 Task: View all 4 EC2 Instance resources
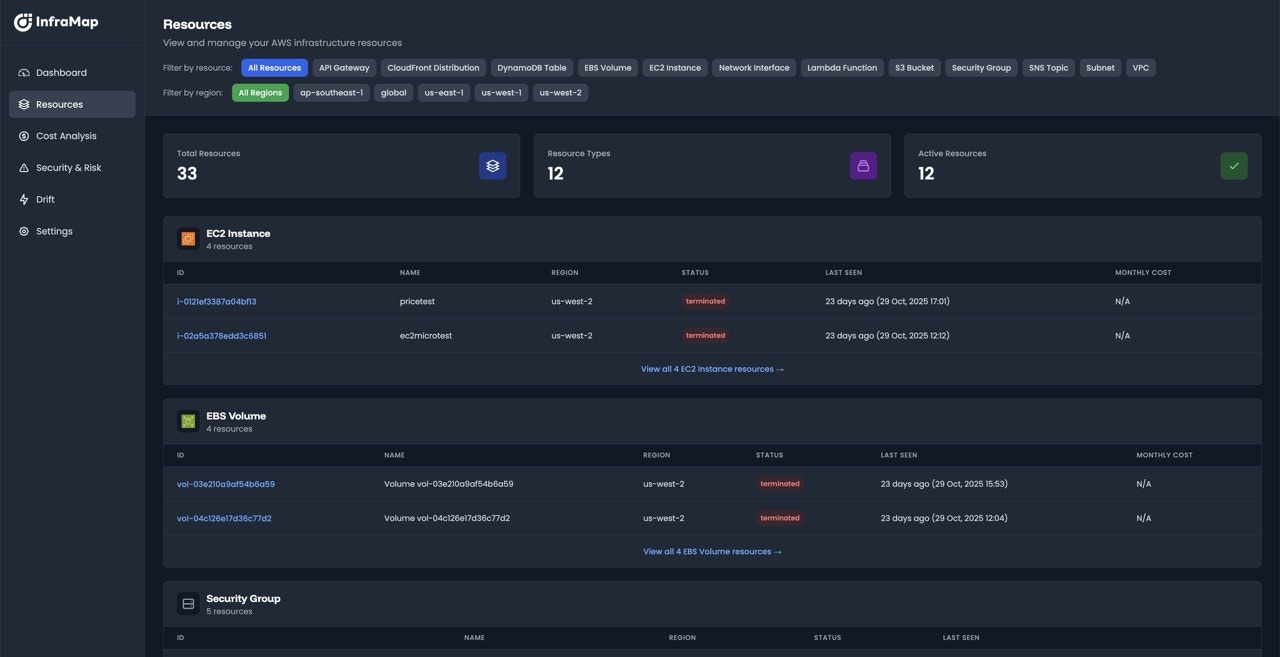click(712, 369)
